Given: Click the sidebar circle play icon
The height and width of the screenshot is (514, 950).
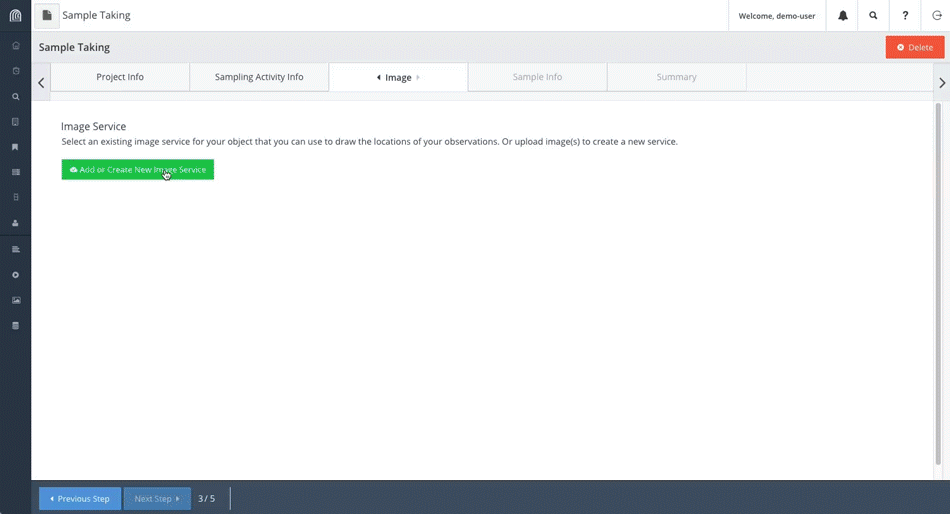Looking at the screenshot, I should click(x=16, y=275).
